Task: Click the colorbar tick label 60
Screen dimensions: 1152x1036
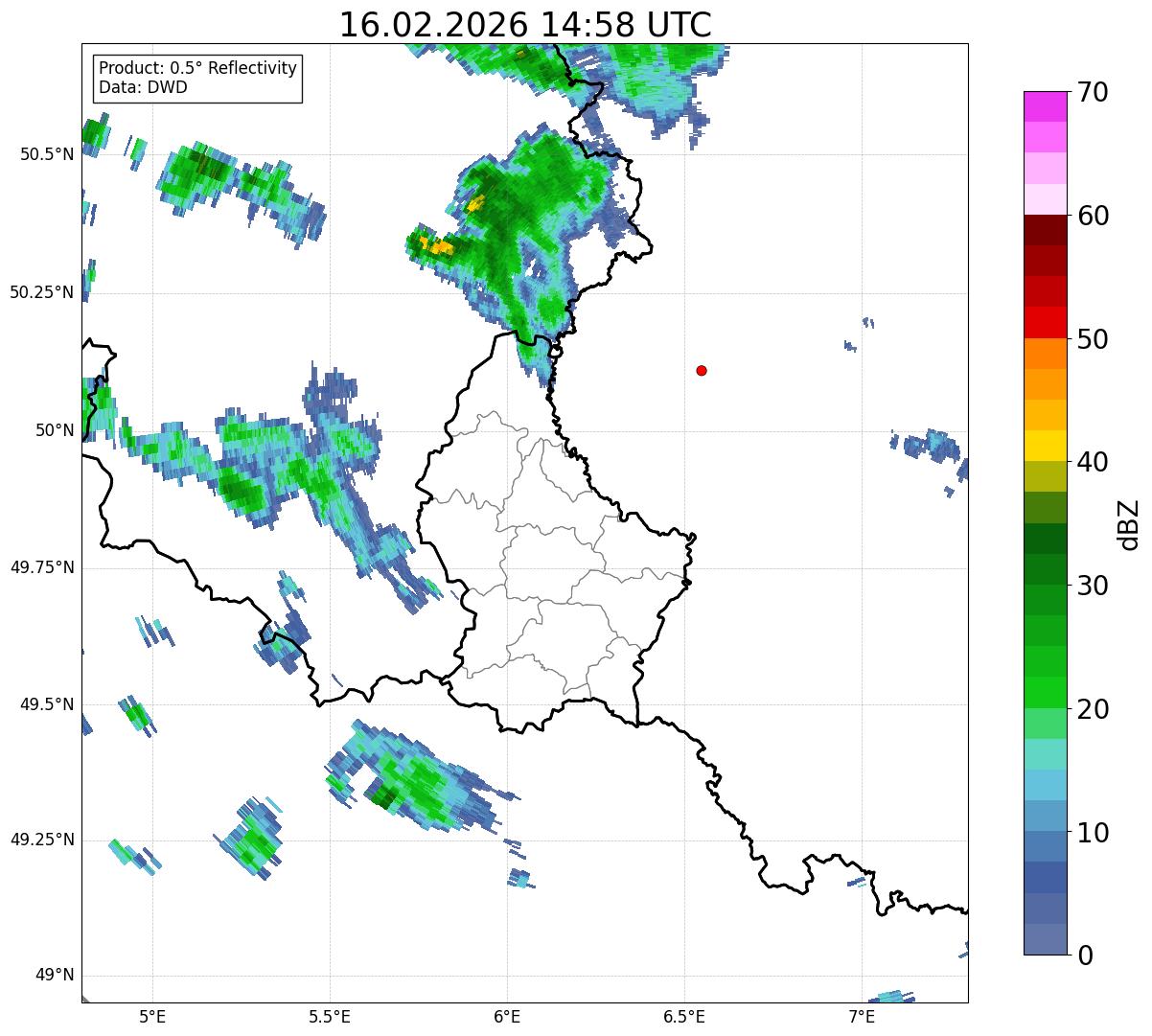Action: coord(1093,216)
